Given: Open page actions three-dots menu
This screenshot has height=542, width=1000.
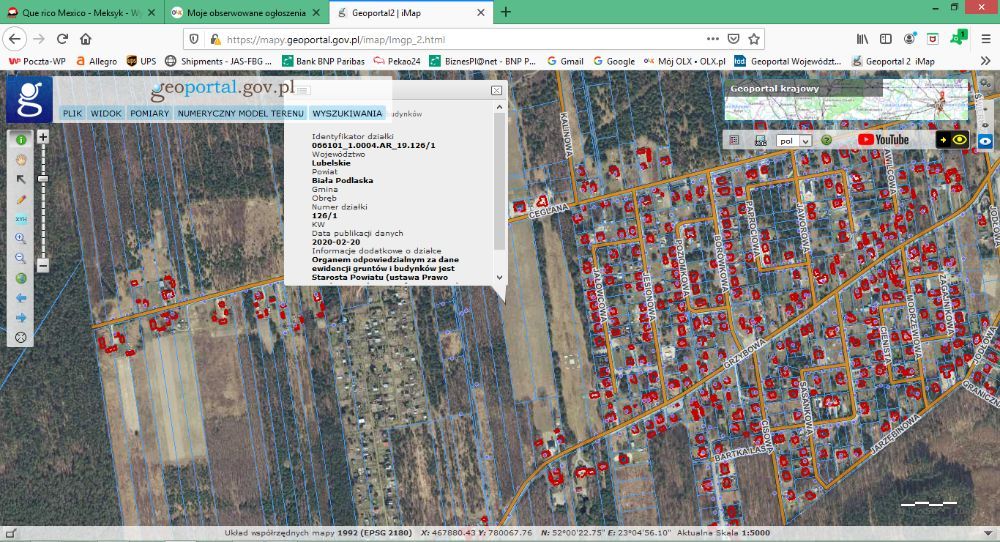Looking at the screenshot, I should pos(712,39).
